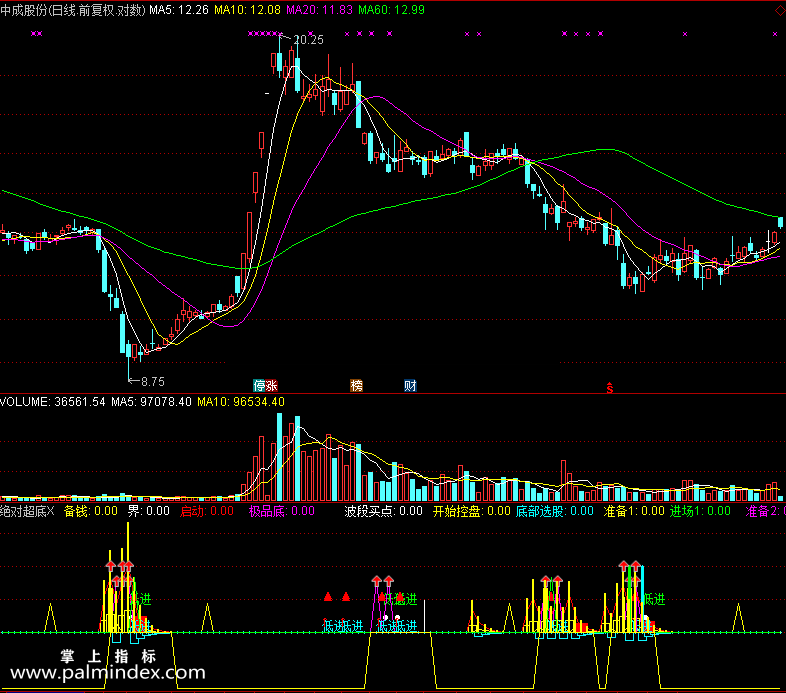Click the 停涨 event icon below the chart

(x=266, y=386)
